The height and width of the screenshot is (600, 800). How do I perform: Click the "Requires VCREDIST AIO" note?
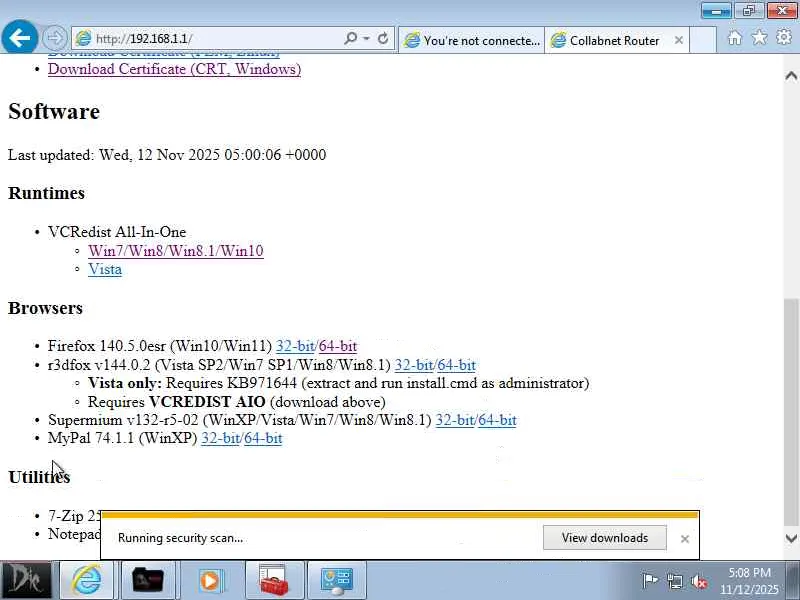point(236,402)
